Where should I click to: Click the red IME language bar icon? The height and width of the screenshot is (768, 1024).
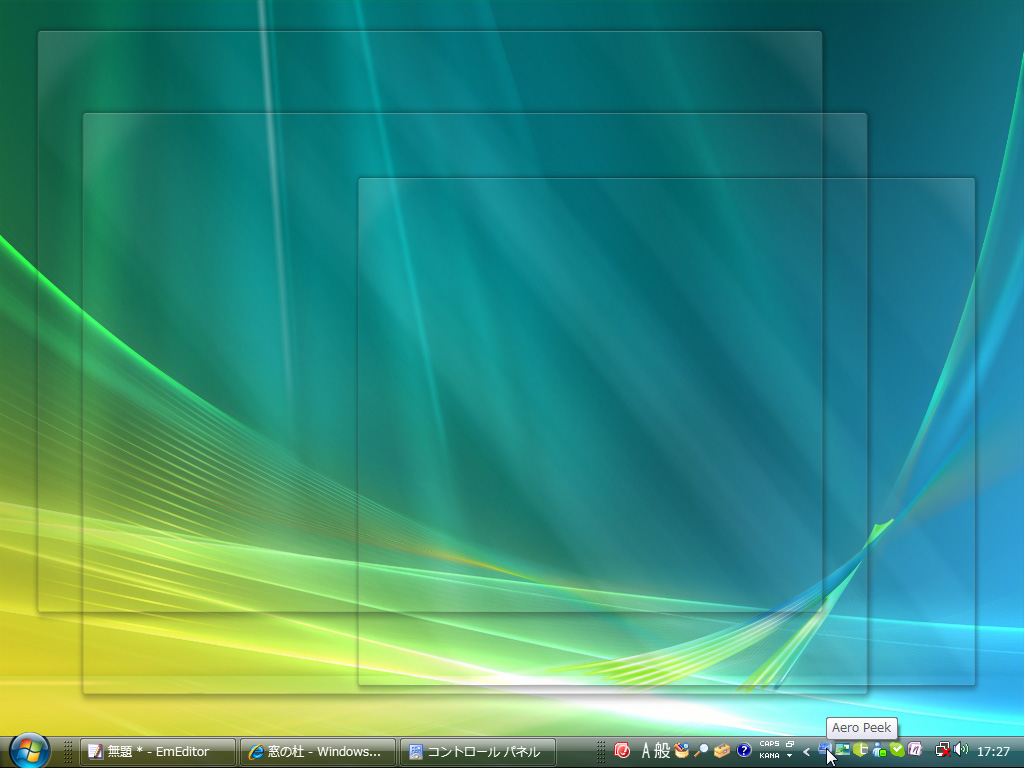point(622,751)
